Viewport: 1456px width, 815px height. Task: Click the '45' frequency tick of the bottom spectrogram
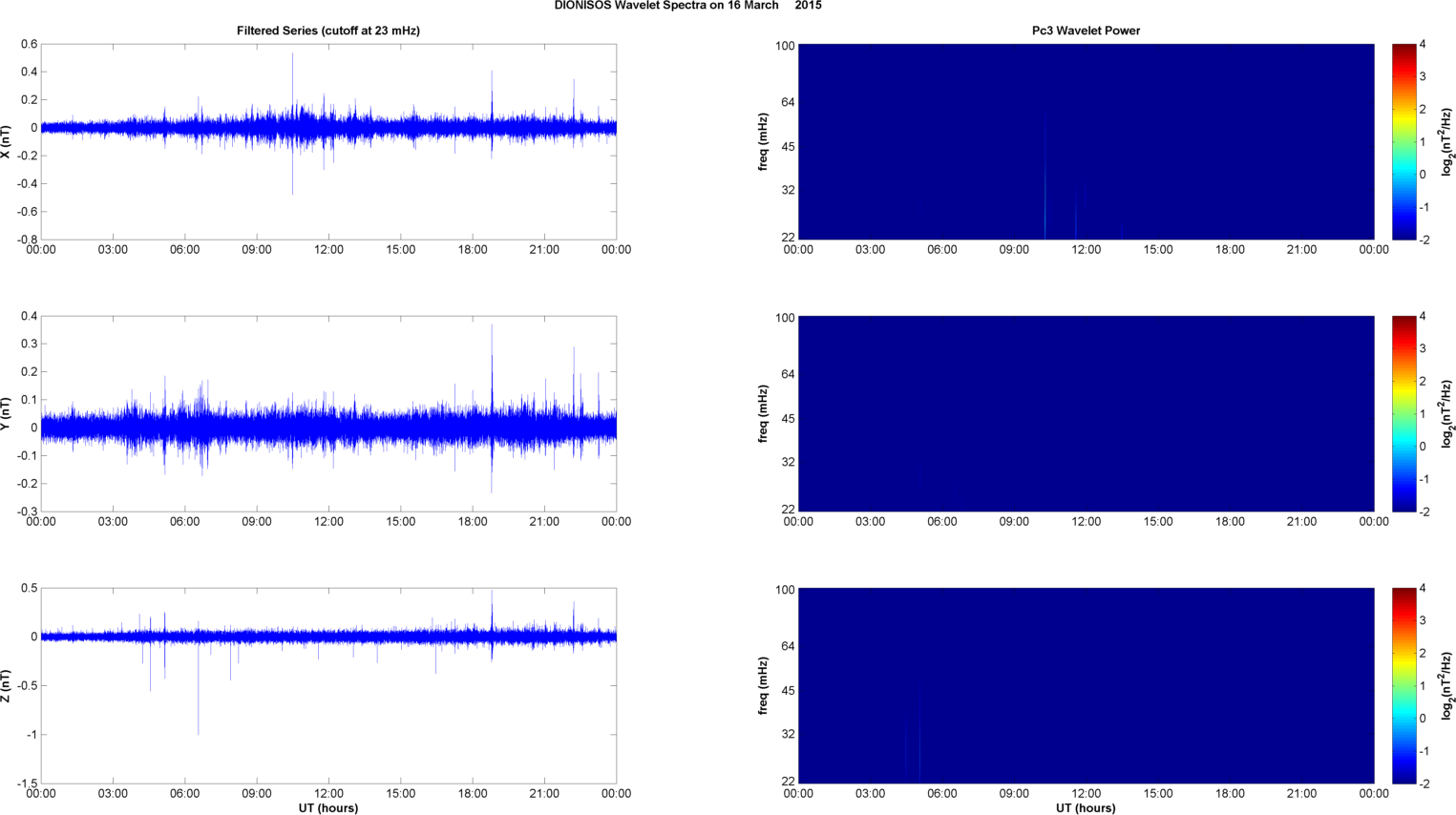point(788,690)
